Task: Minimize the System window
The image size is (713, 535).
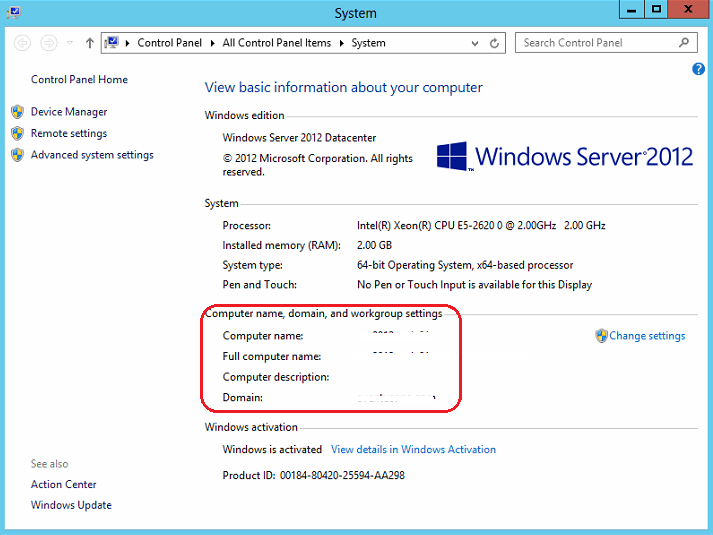Action: tap(632, 10)
